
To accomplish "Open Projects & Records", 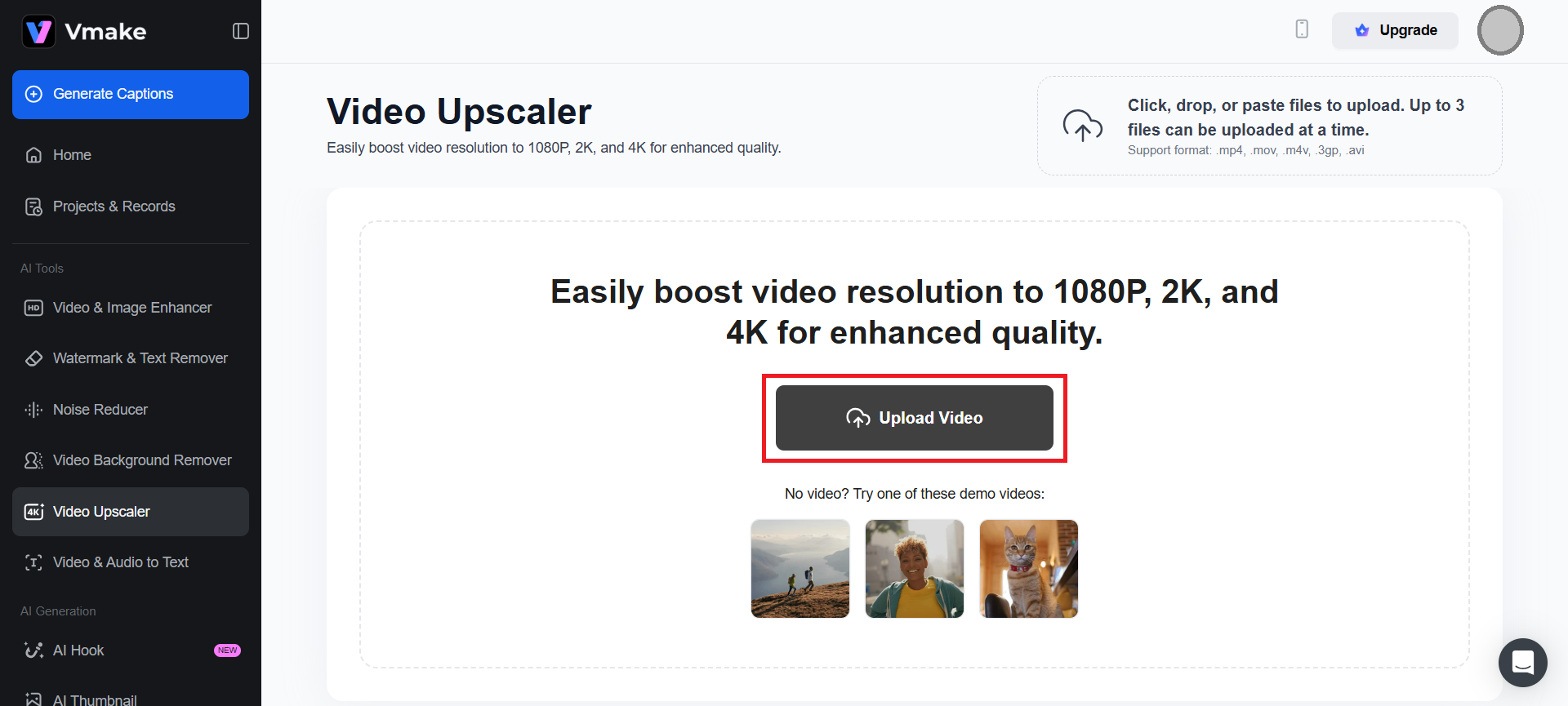I will [131, 206].
